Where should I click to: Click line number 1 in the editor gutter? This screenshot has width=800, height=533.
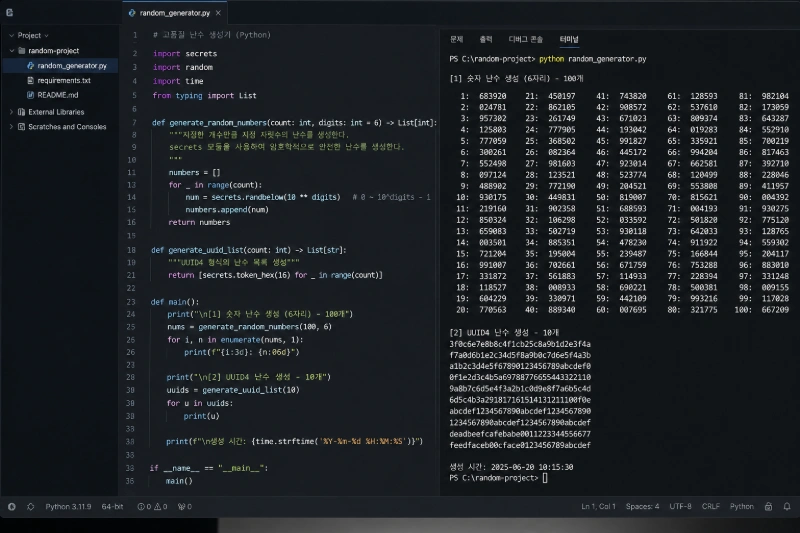tap(135, 35)
